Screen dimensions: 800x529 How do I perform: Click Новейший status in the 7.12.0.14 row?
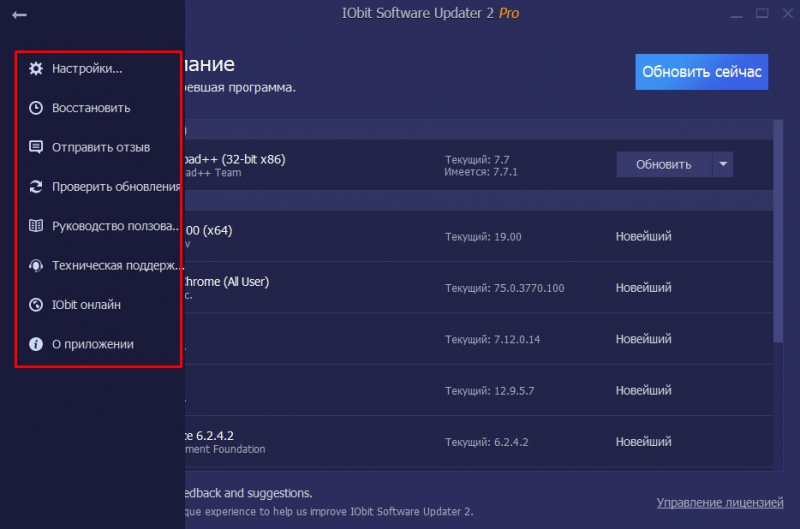click(x=643, y=339)
